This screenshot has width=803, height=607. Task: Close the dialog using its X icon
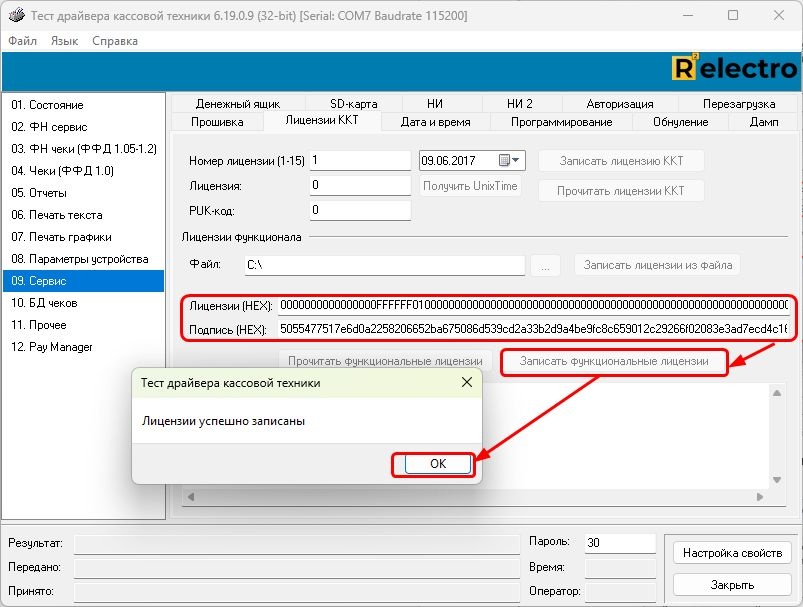466,383
